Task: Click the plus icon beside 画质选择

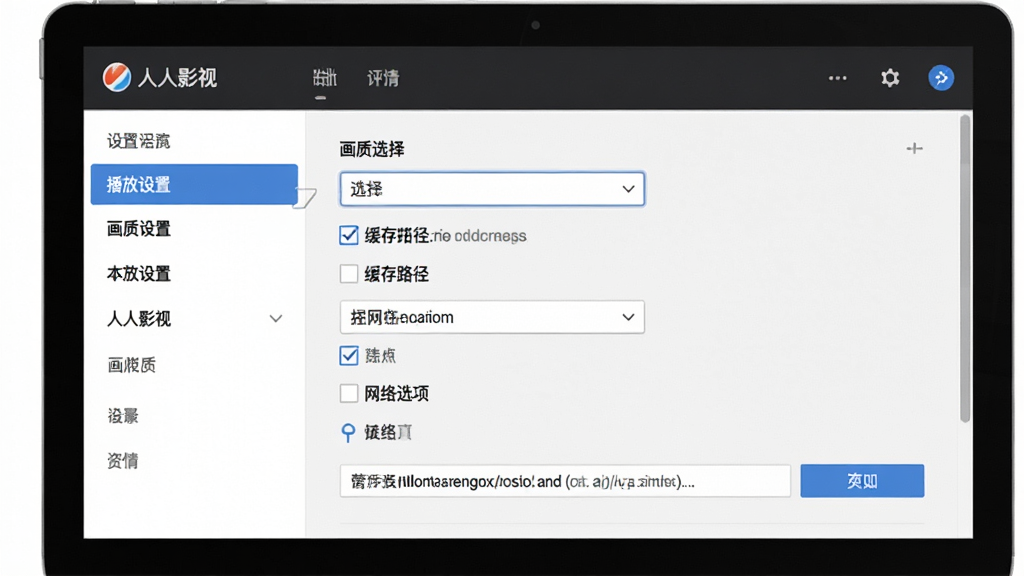Action: pyautogui.click(x=914, y=149)
